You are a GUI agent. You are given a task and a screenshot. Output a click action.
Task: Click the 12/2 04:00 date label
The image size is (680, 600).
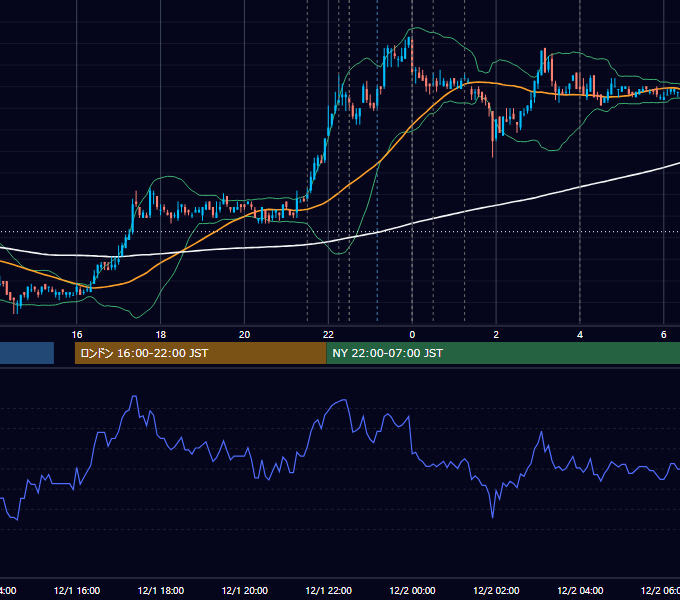pyautogui.click(x=580, y=590)
